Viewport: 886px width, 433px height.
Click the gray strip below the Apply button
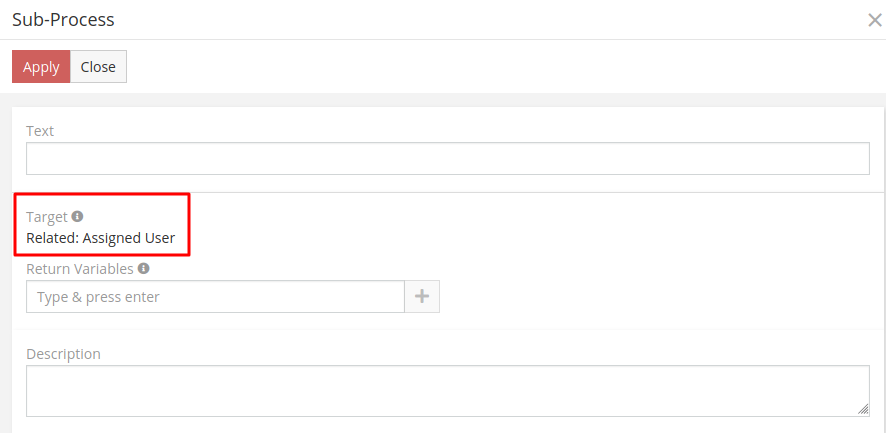[443, 99]
